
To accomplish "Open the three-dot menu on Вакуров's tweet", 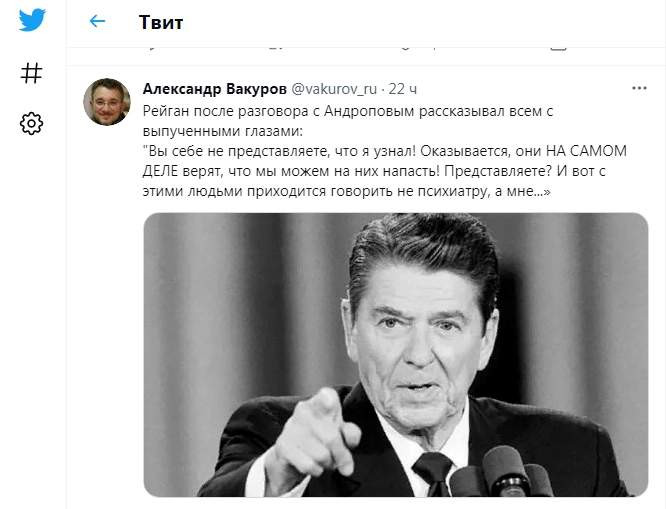I will (x=639, y=88).
